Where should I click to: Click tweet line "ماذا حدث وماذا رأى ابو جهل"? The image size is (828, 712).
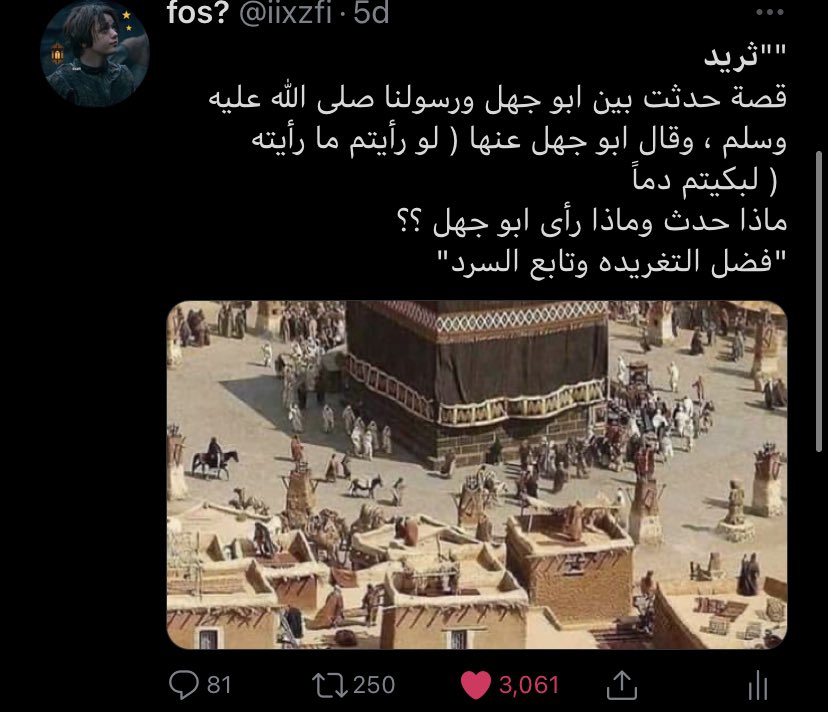point(591,220)
